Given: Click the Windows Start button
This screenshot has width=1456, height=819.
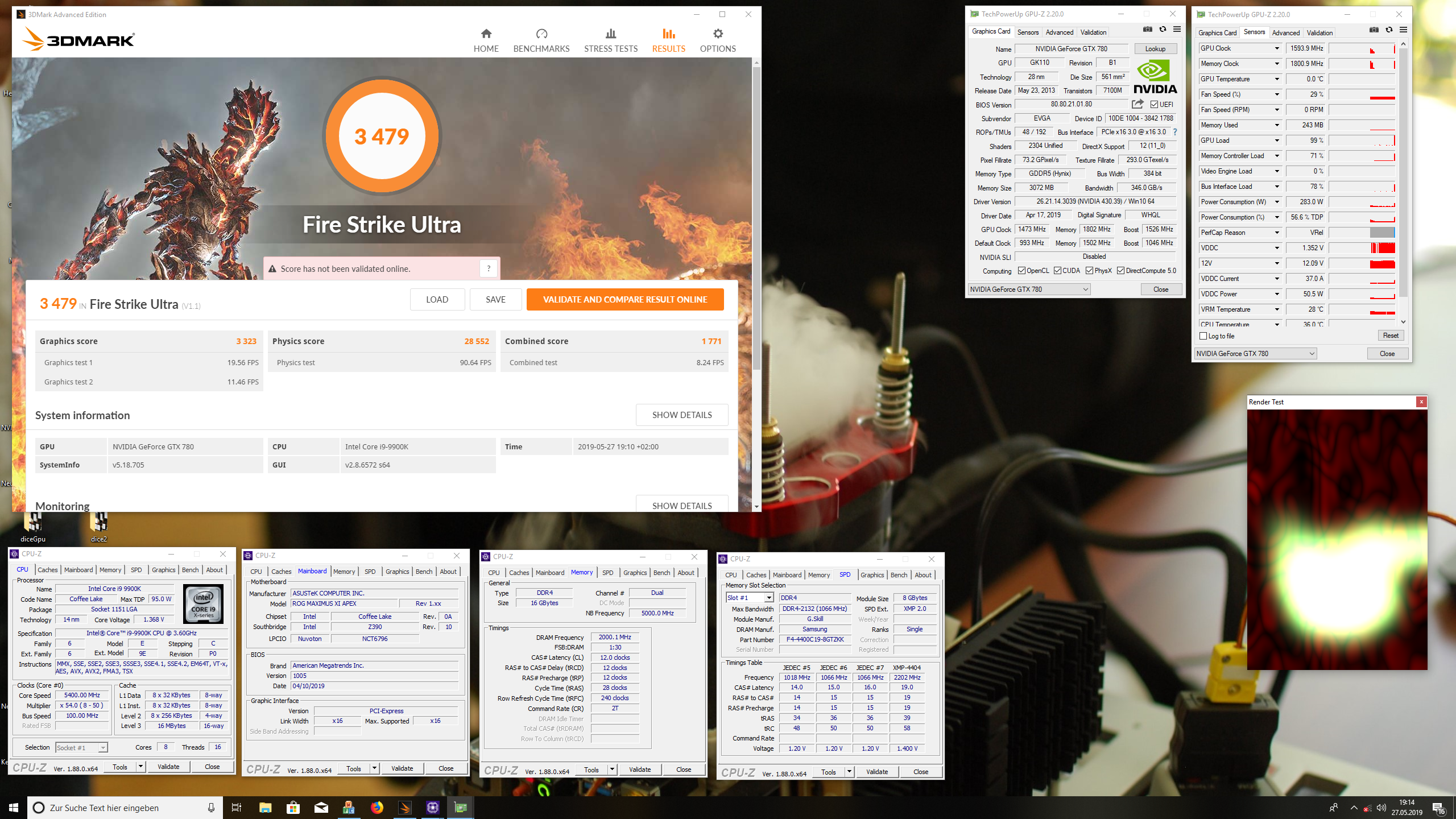Looking at the screenshot, I should pos(14,808).
